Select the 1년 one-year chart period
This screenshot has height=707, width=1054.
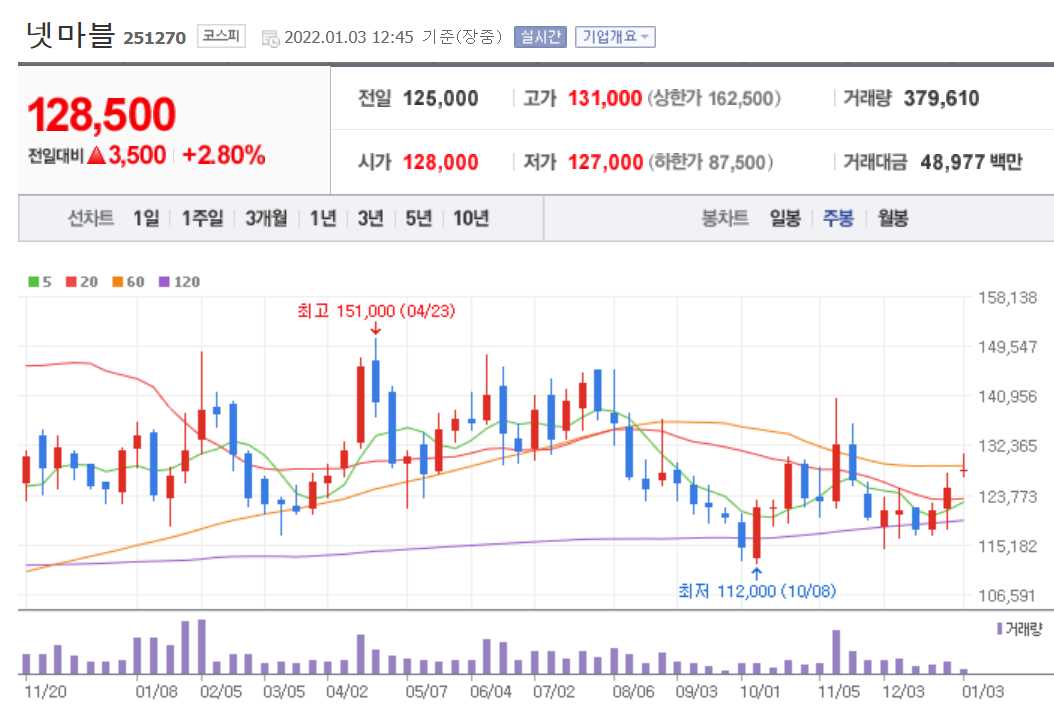click(322, 218)
